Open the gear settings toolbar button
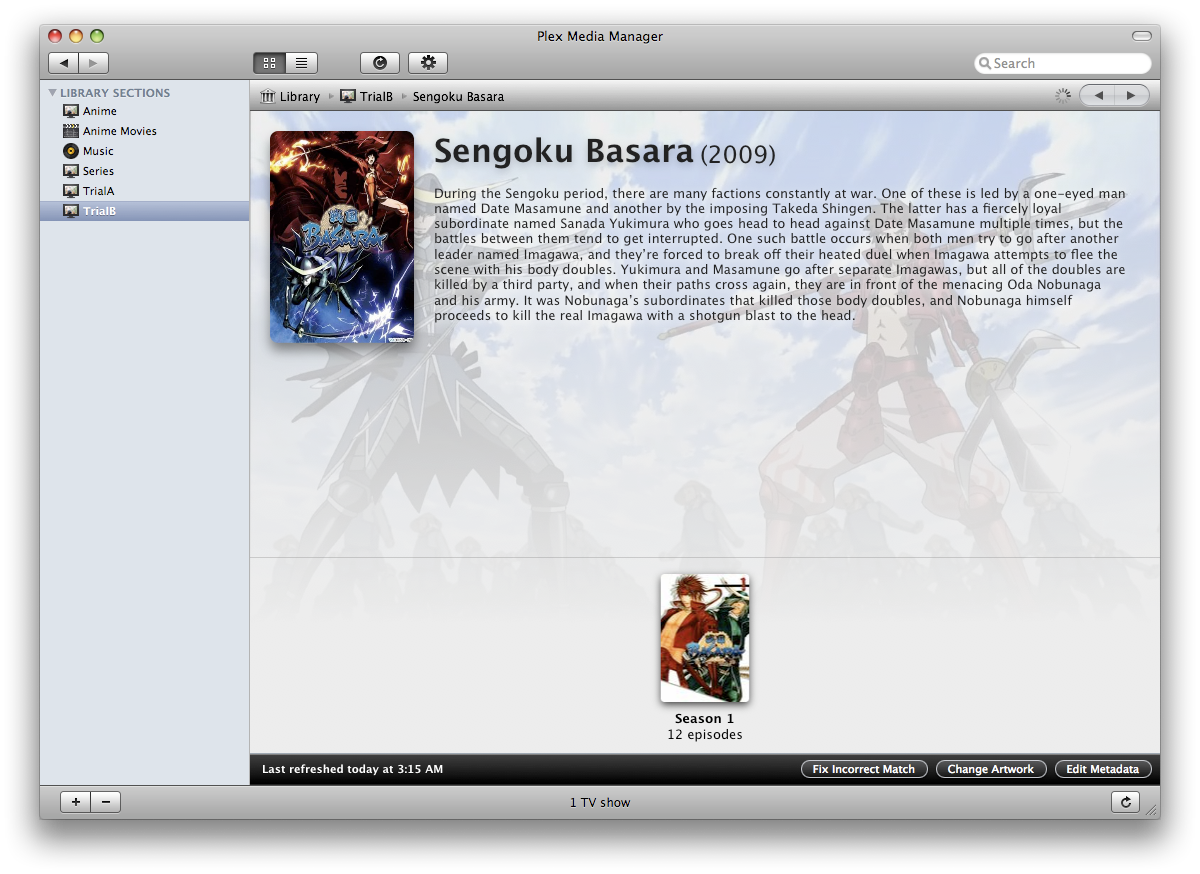The height and width of the screenshot is (874, 1200). pos(428,63)
